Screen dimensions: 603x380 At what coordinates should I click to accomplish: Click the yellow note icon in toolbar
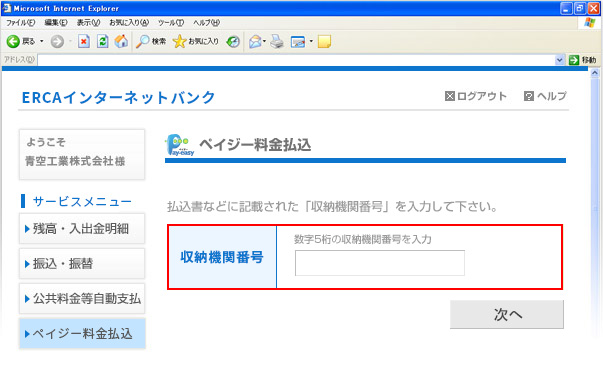324,41
